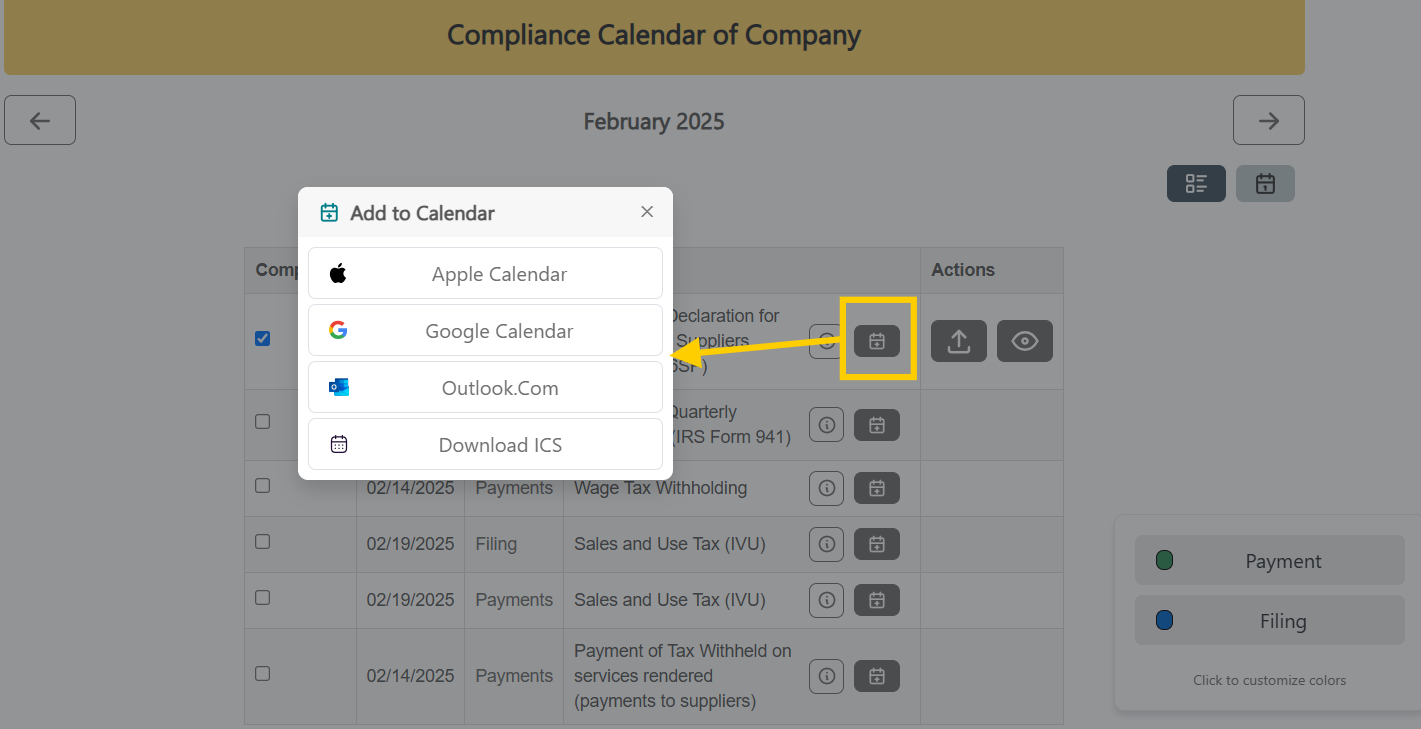
Task: Open info icon for IRS Form 941 row
Action: point(826,425)
